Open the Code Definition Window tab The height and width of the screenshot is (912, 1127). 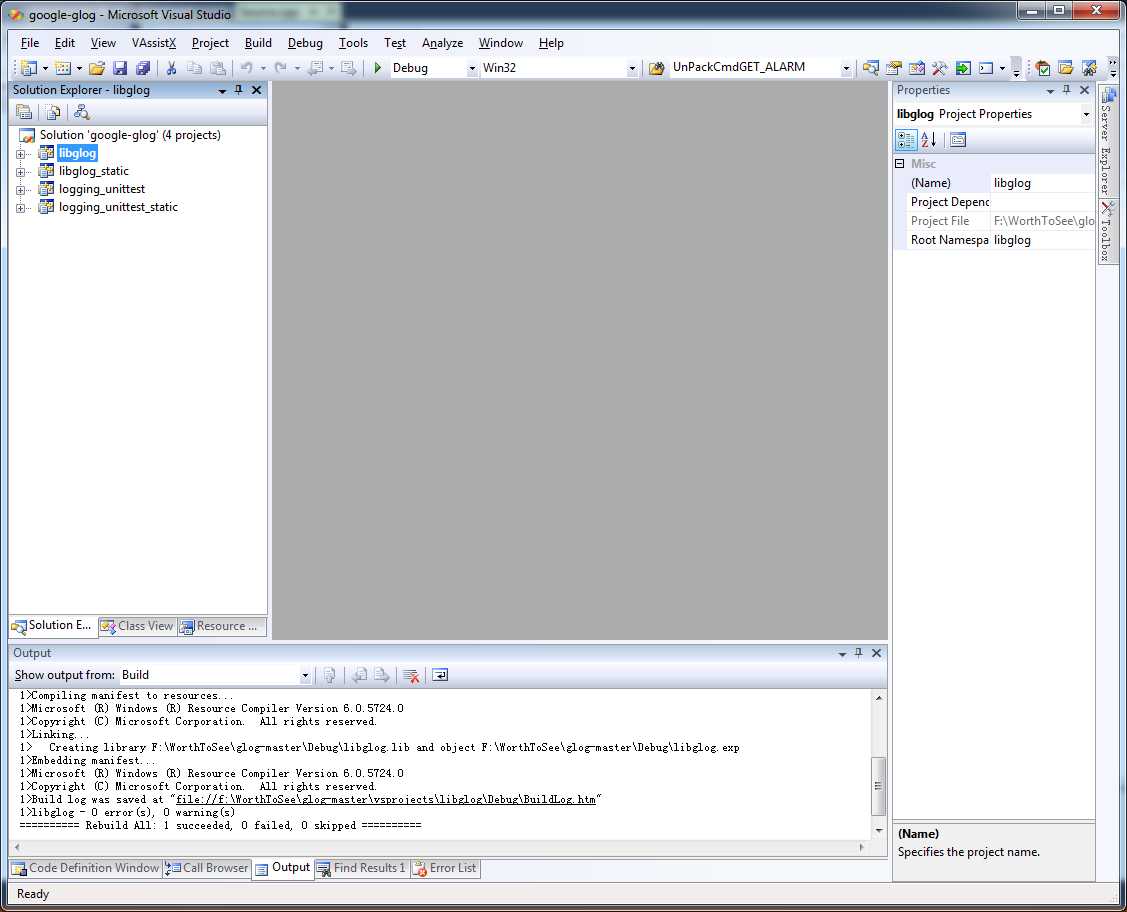coord(86,868)
